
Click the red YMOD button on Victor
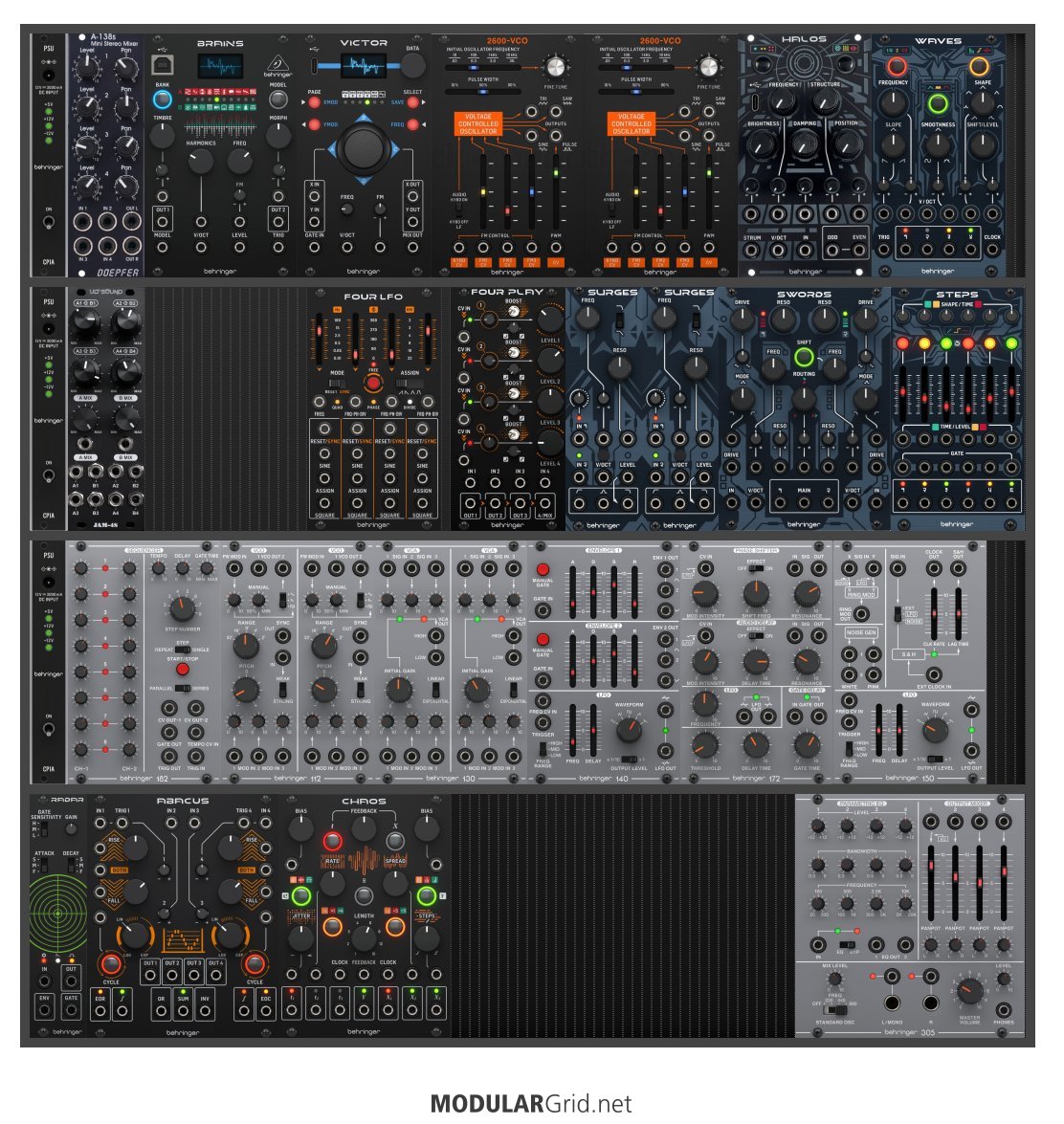315,124
